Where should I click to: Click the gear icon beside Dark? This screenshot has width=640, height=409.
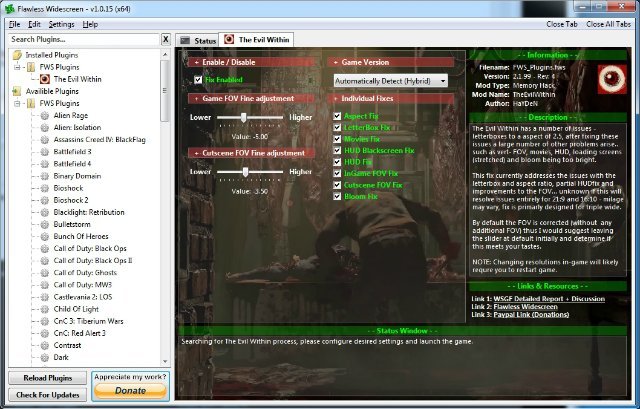point(45,358)
